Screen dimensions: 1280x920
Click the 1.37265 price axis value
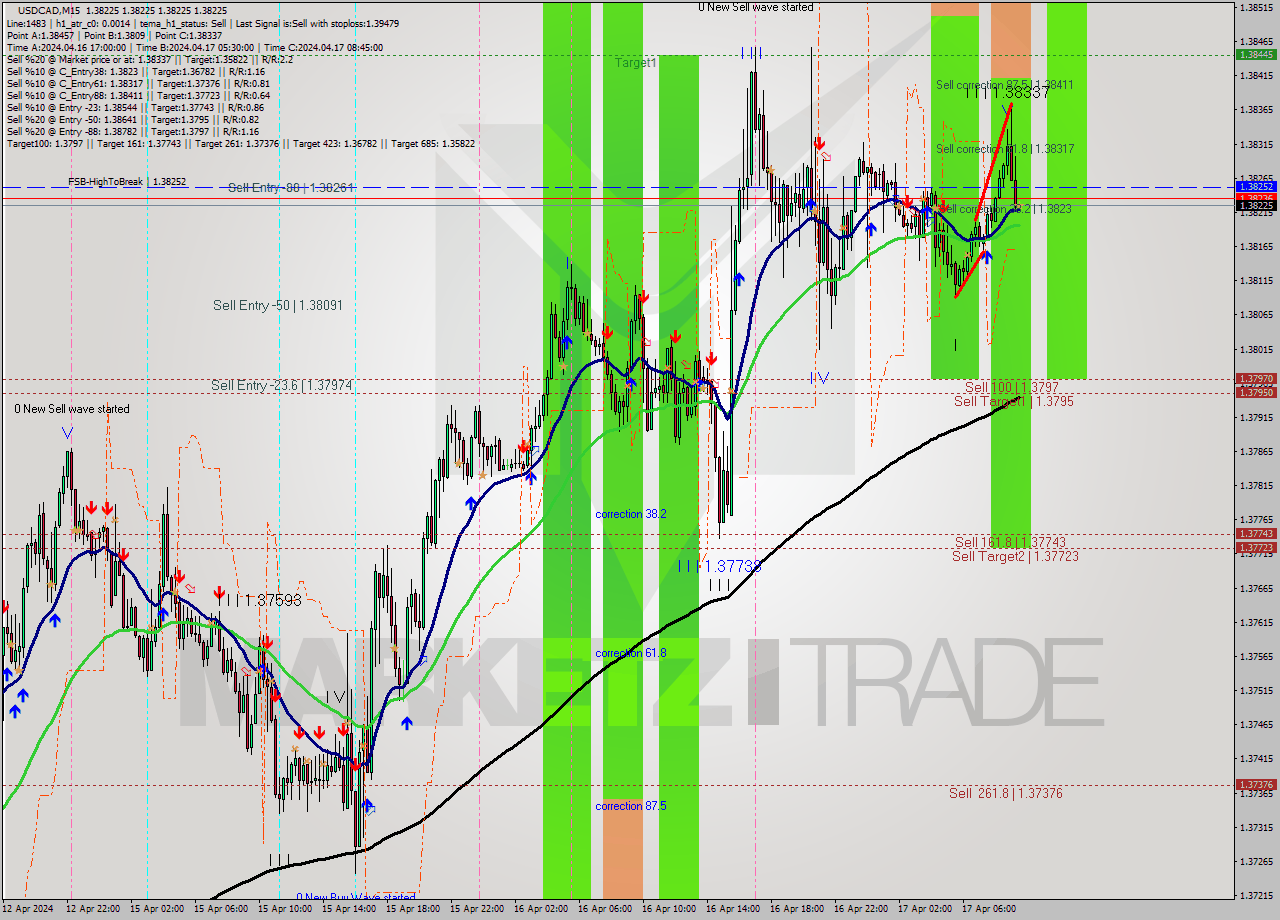tap(1256, 861)
